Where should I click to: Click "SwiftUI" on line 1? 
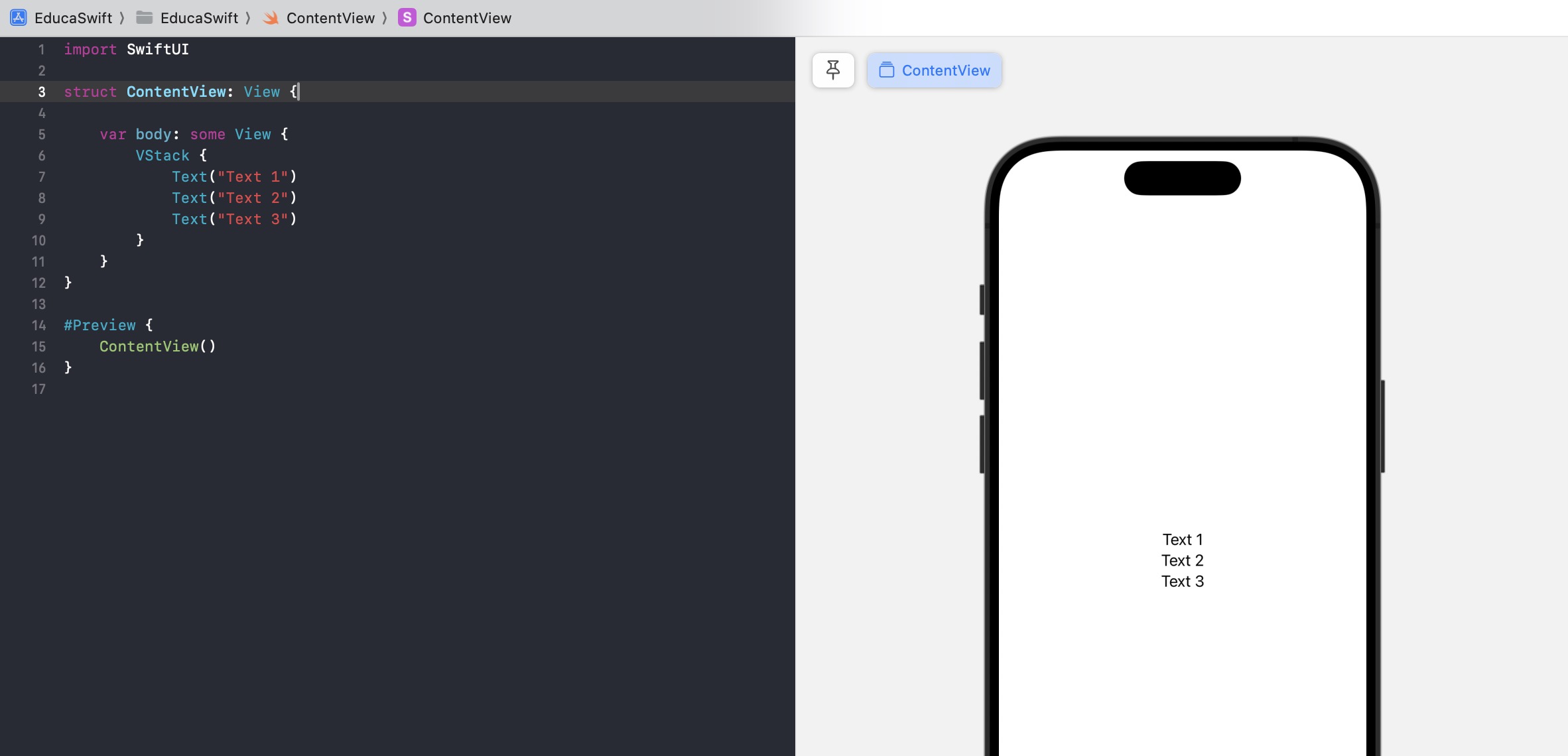click(x=158, y=50)
